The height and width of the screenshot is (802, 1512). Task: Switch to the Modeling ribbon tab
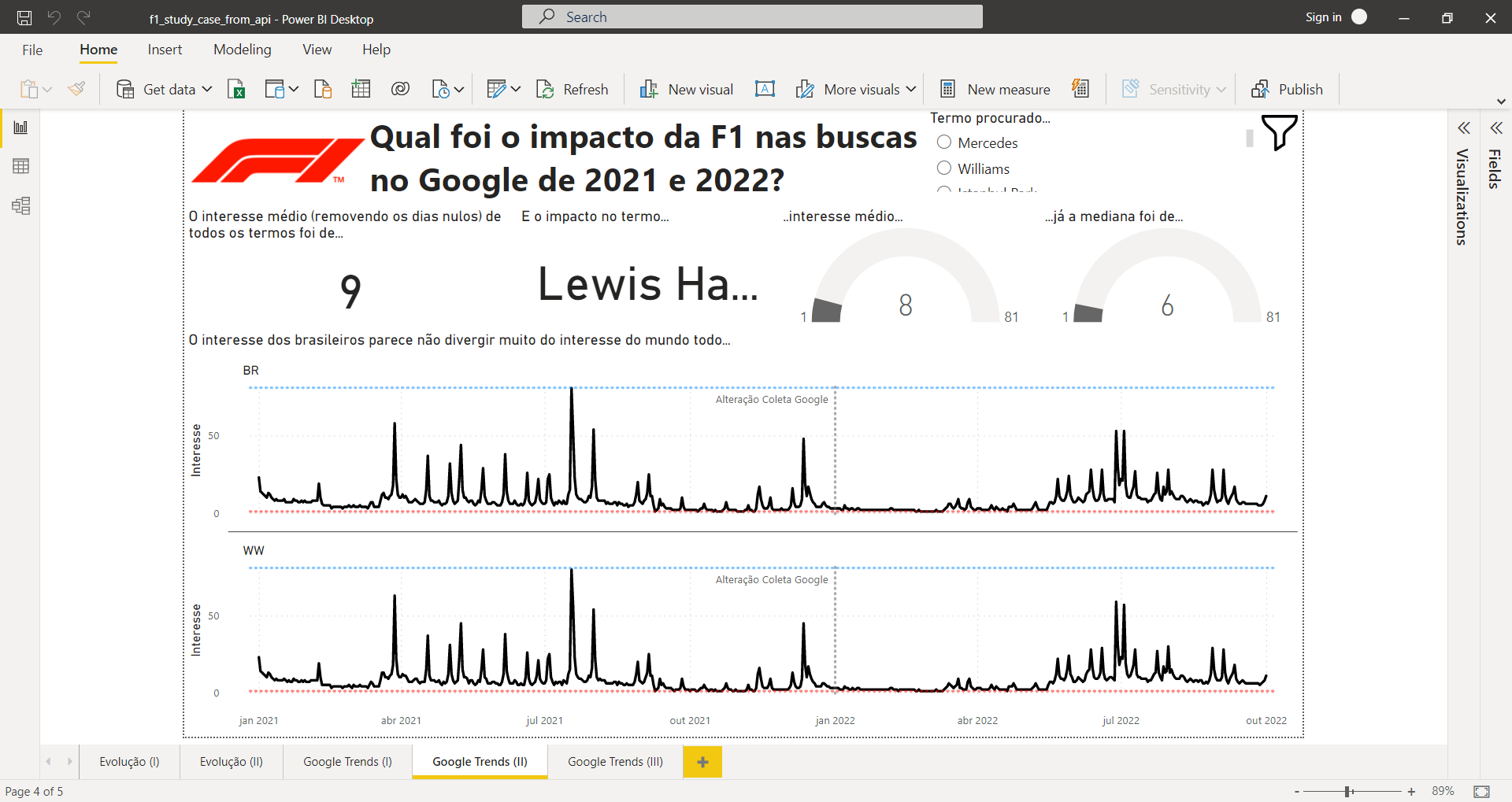click(x=243, y=50)
